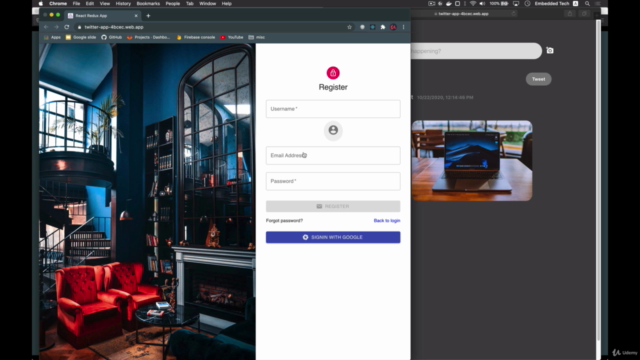Viewport: 640px width, 360px height.
Task: Open the Apple menu
Action: tap(41, 4)
